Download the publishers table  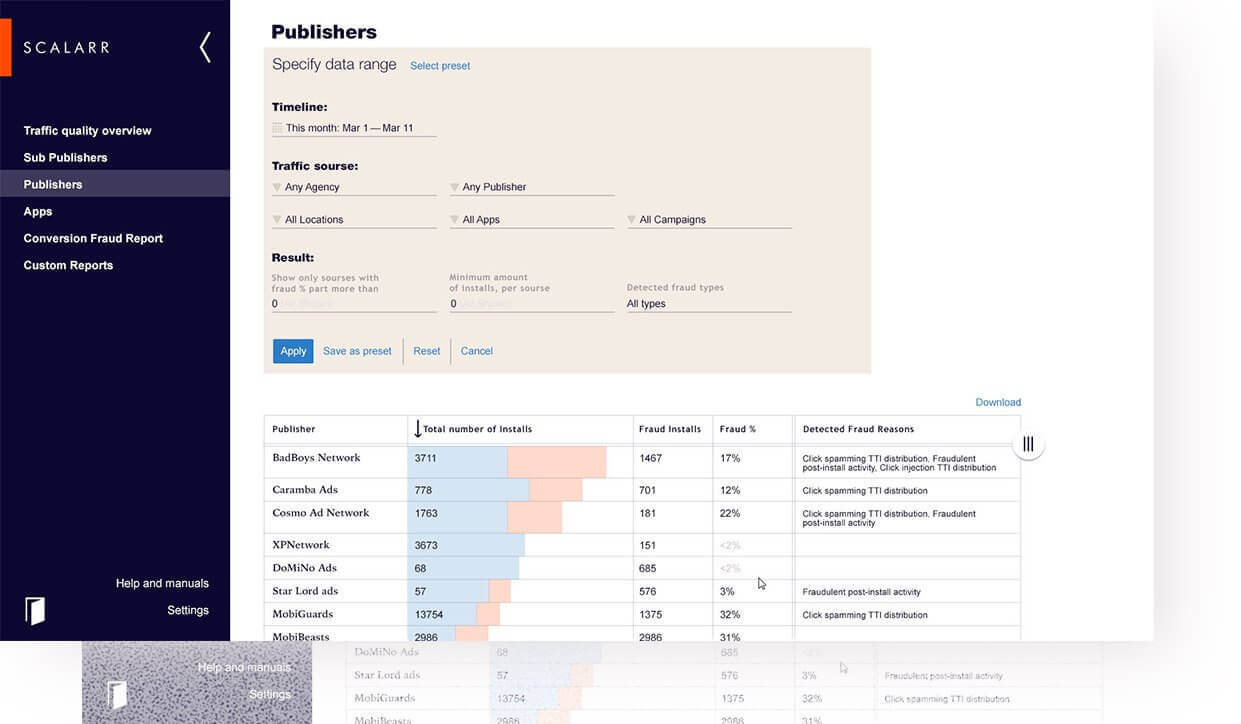coord(998,402)
